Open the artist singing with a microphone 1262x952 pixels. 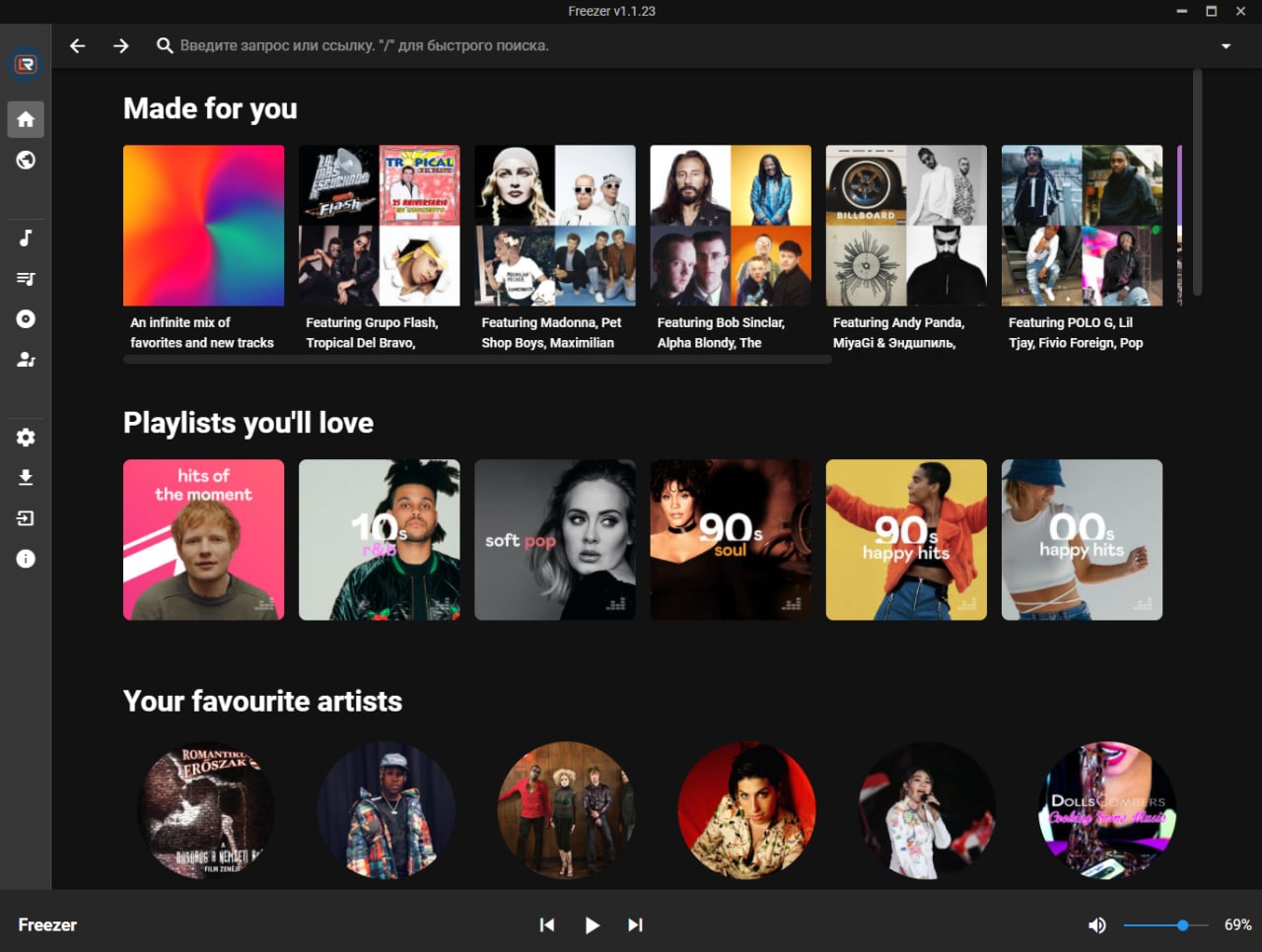(927, 810)
